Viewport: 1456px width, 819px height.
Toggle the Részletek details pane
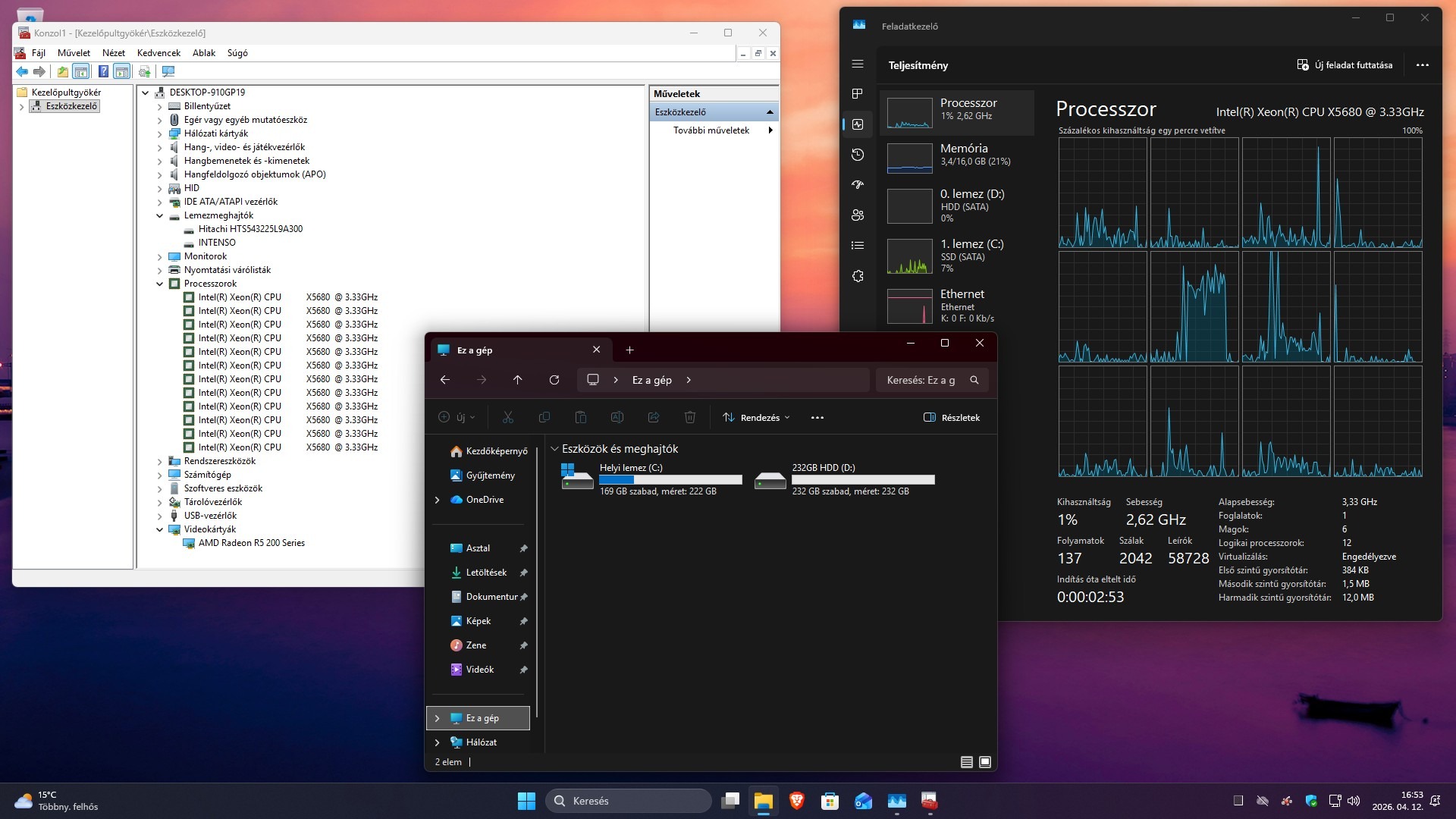(952, 418)
